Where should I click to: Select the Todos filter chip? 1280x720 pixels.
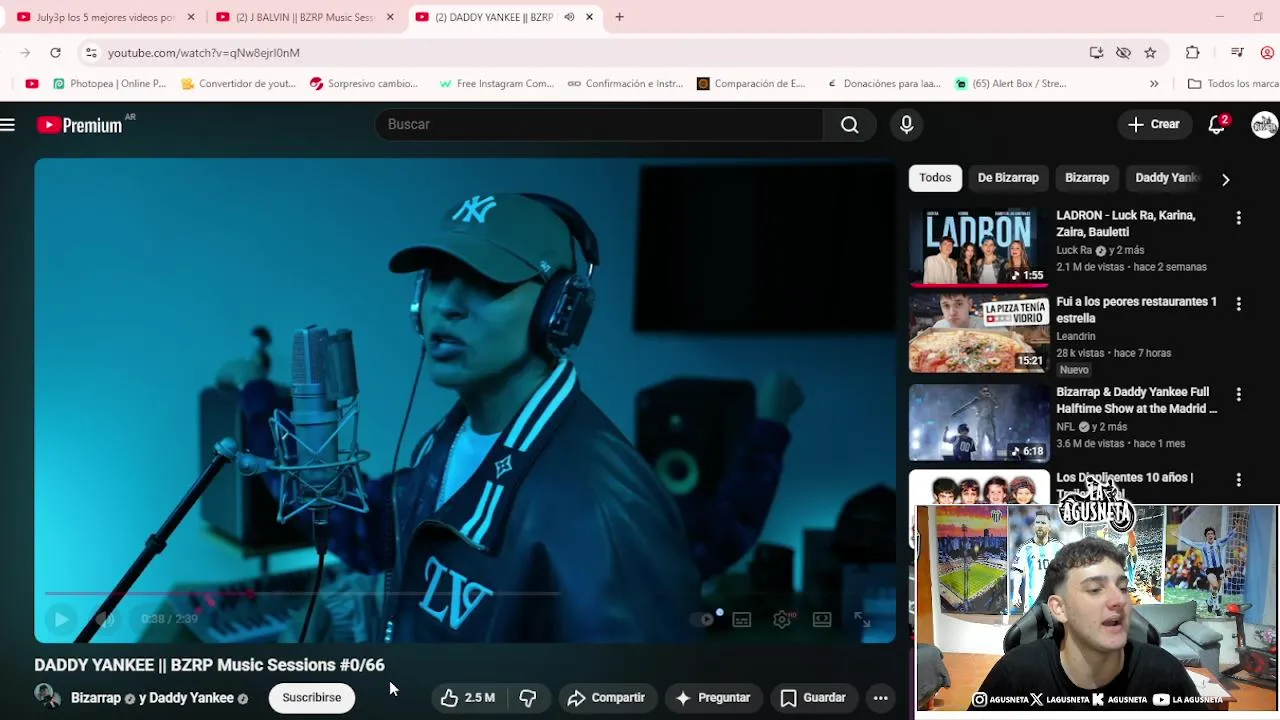pyautogui.click(x=935, y=178)
